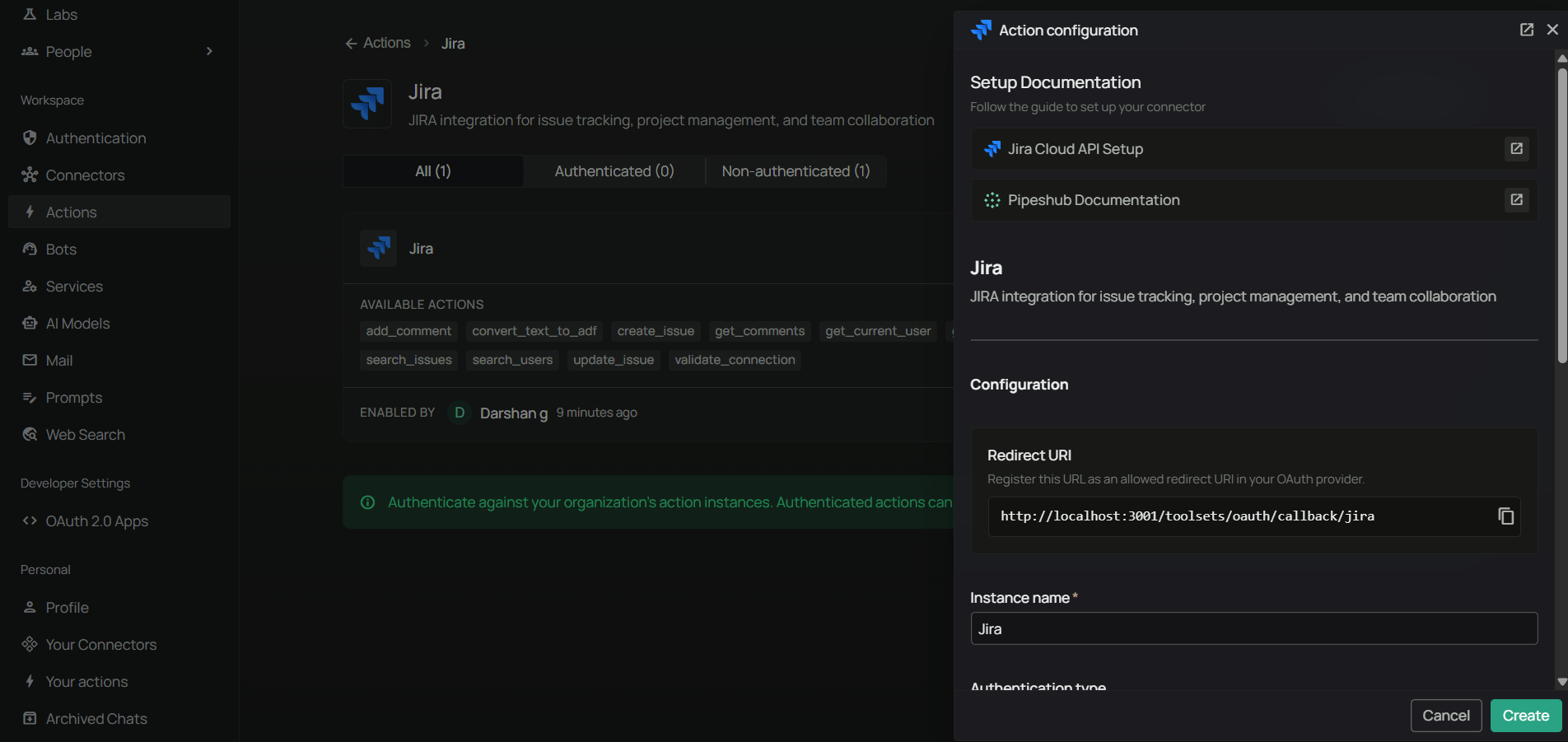Click the OAuth 2.0 Apps code icon
This screenshot has height=742, width=1568.
pos(30,520)
